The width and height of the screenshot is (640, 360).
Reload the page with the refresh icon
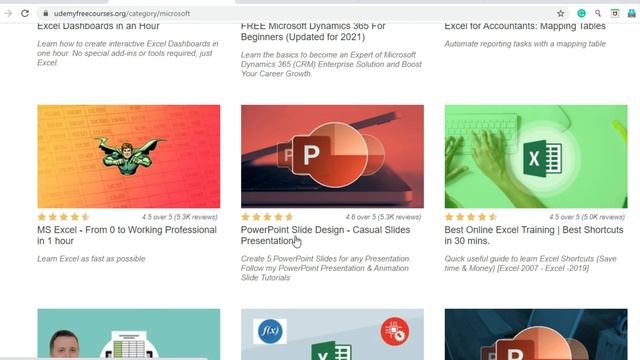[x=25, y=13]
